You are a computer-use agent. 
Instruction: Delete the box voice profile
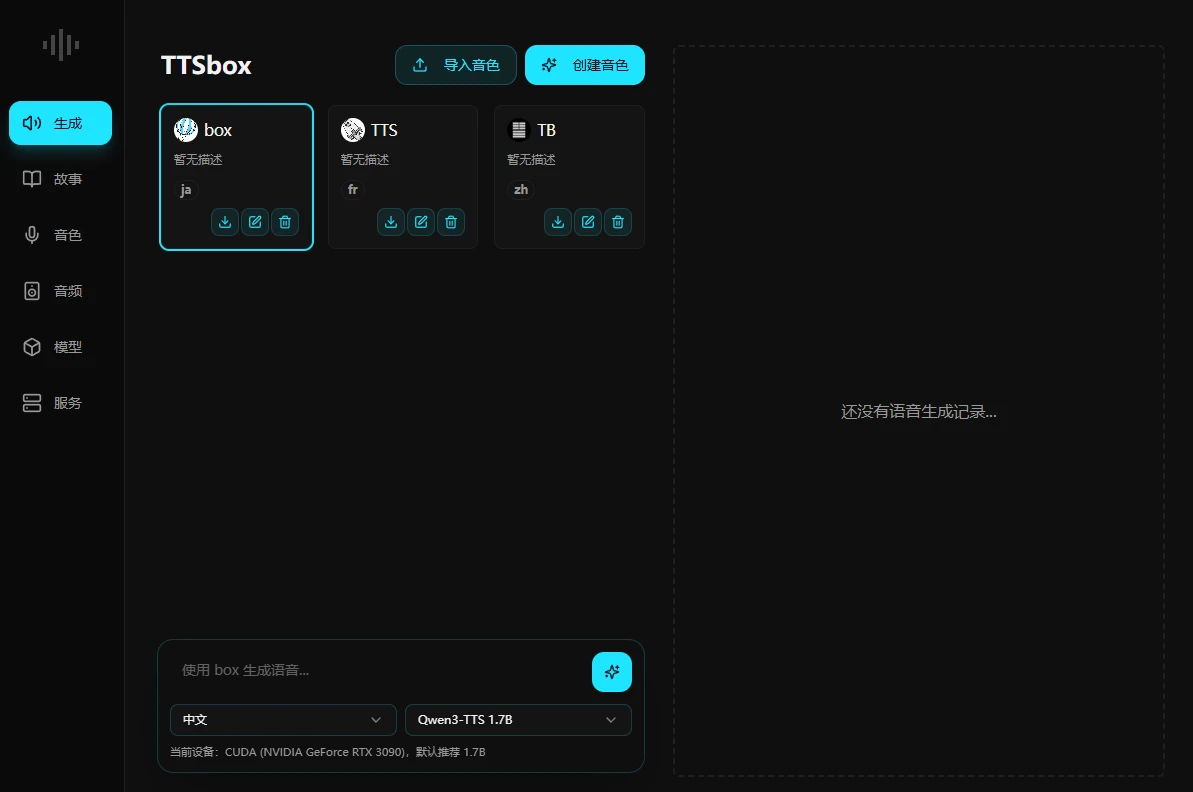coord(285,222)
